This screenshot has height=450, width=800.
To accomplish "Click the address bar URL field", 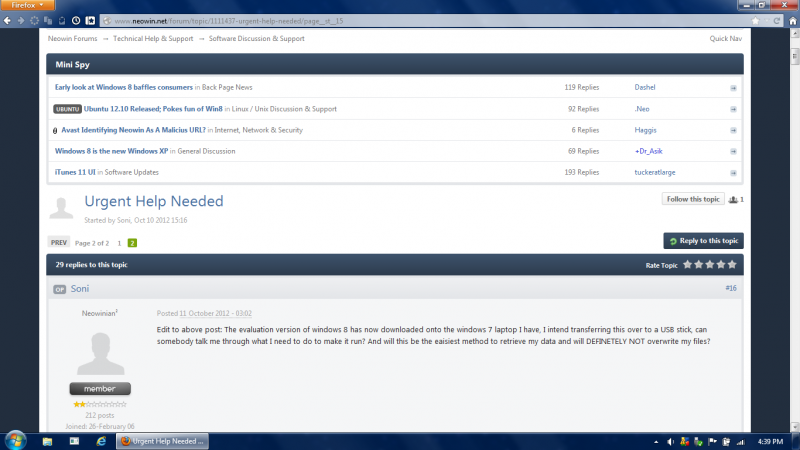I will (429, 21).
